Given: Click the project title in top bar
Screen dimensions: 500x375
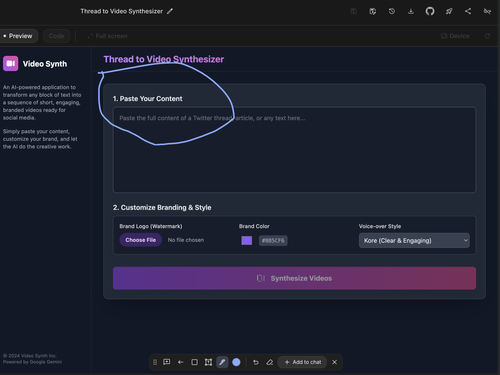Looking at the screenshot, I should (122, 11).
